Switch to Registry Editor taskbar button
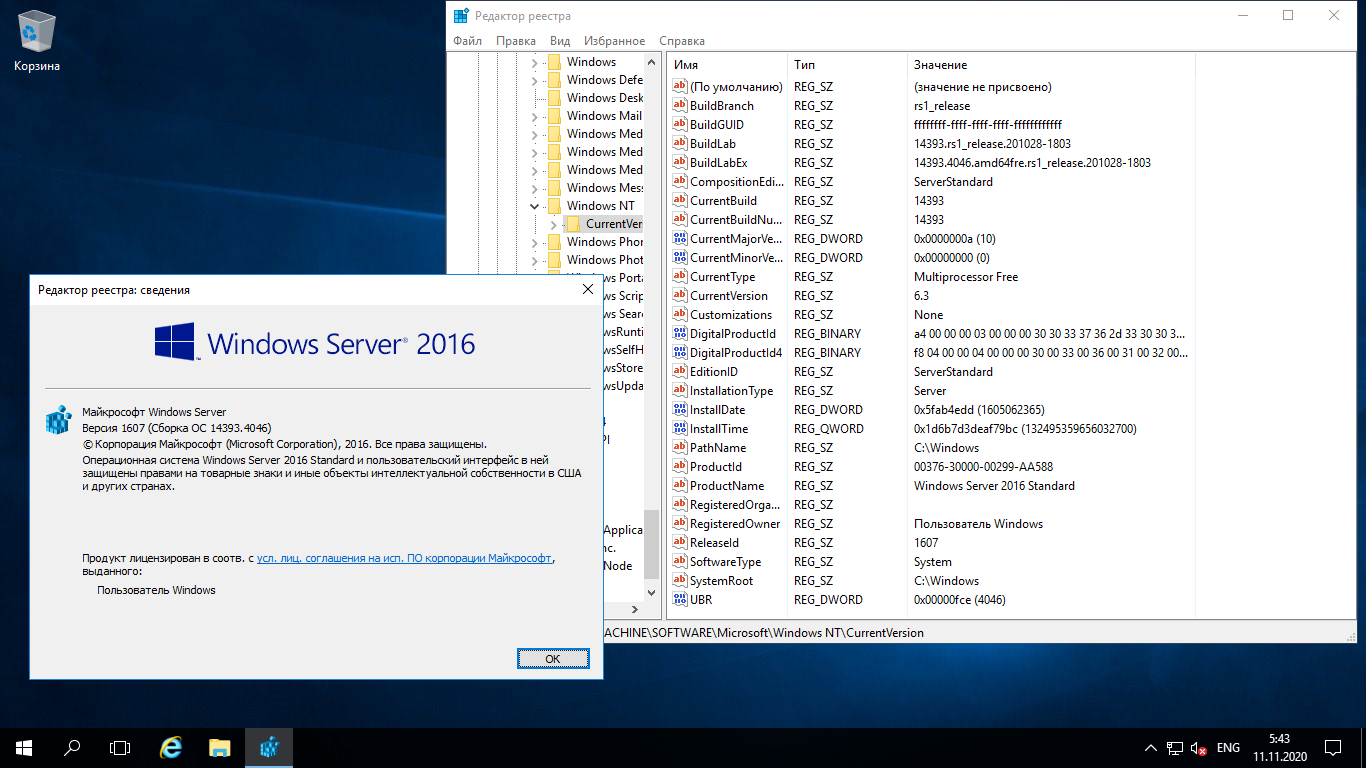This screenshot has width=1366, height=768. click(268, 747)
